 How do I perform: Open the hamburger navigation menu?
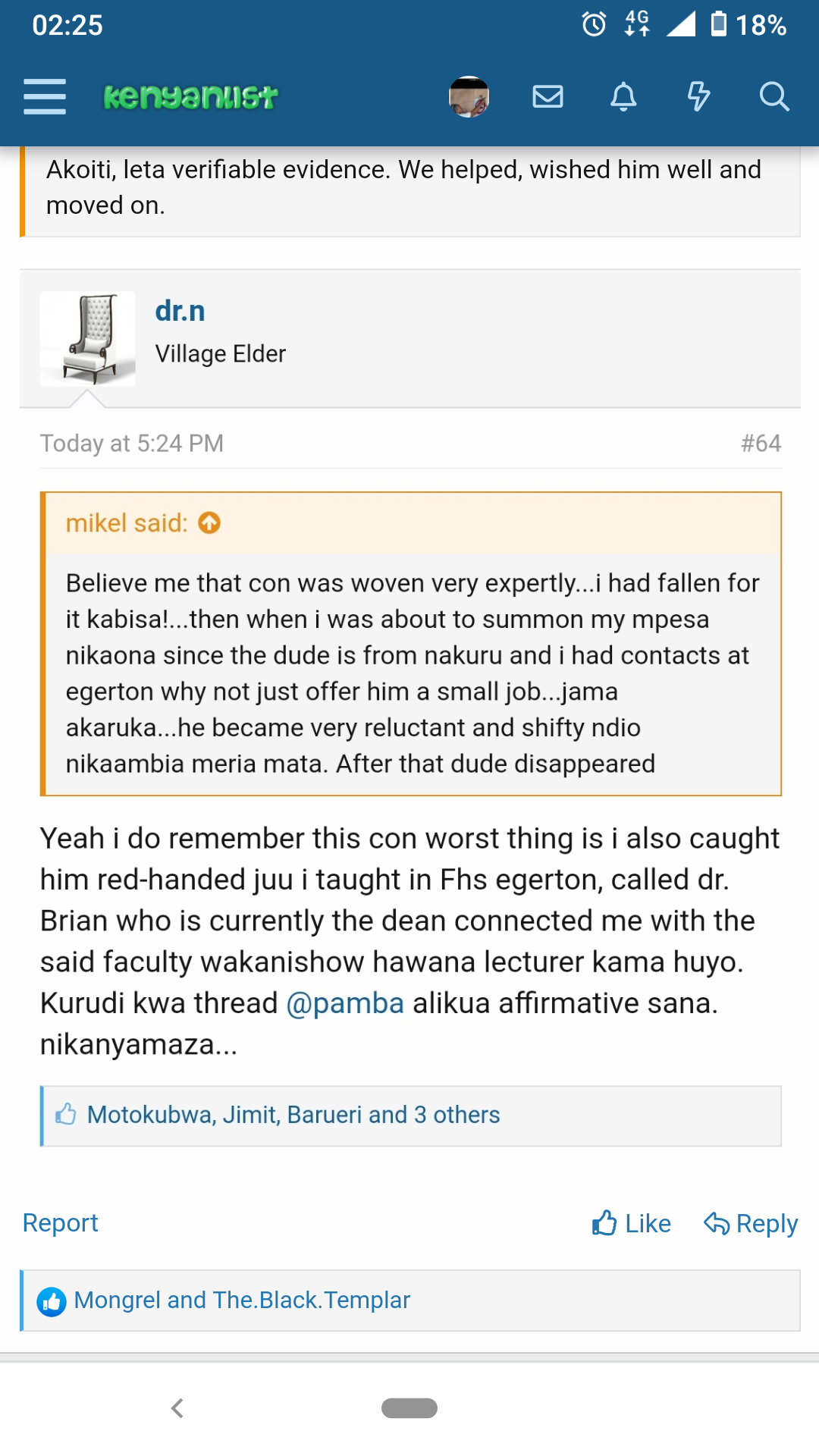(x=45, y=96)
